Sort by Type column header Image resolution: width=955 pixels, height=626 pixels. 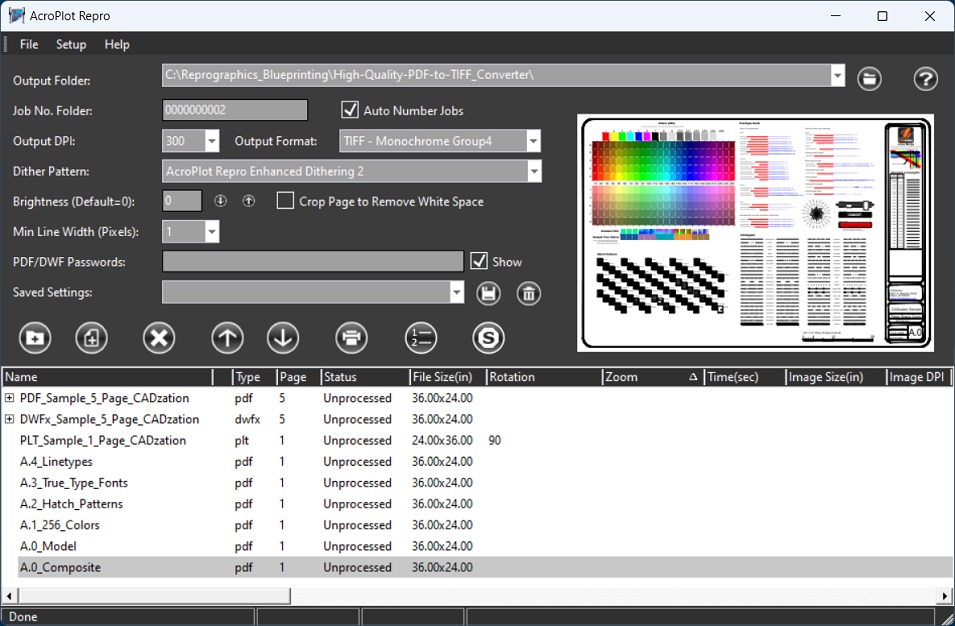pyautogui.click(x=254, y=377)
